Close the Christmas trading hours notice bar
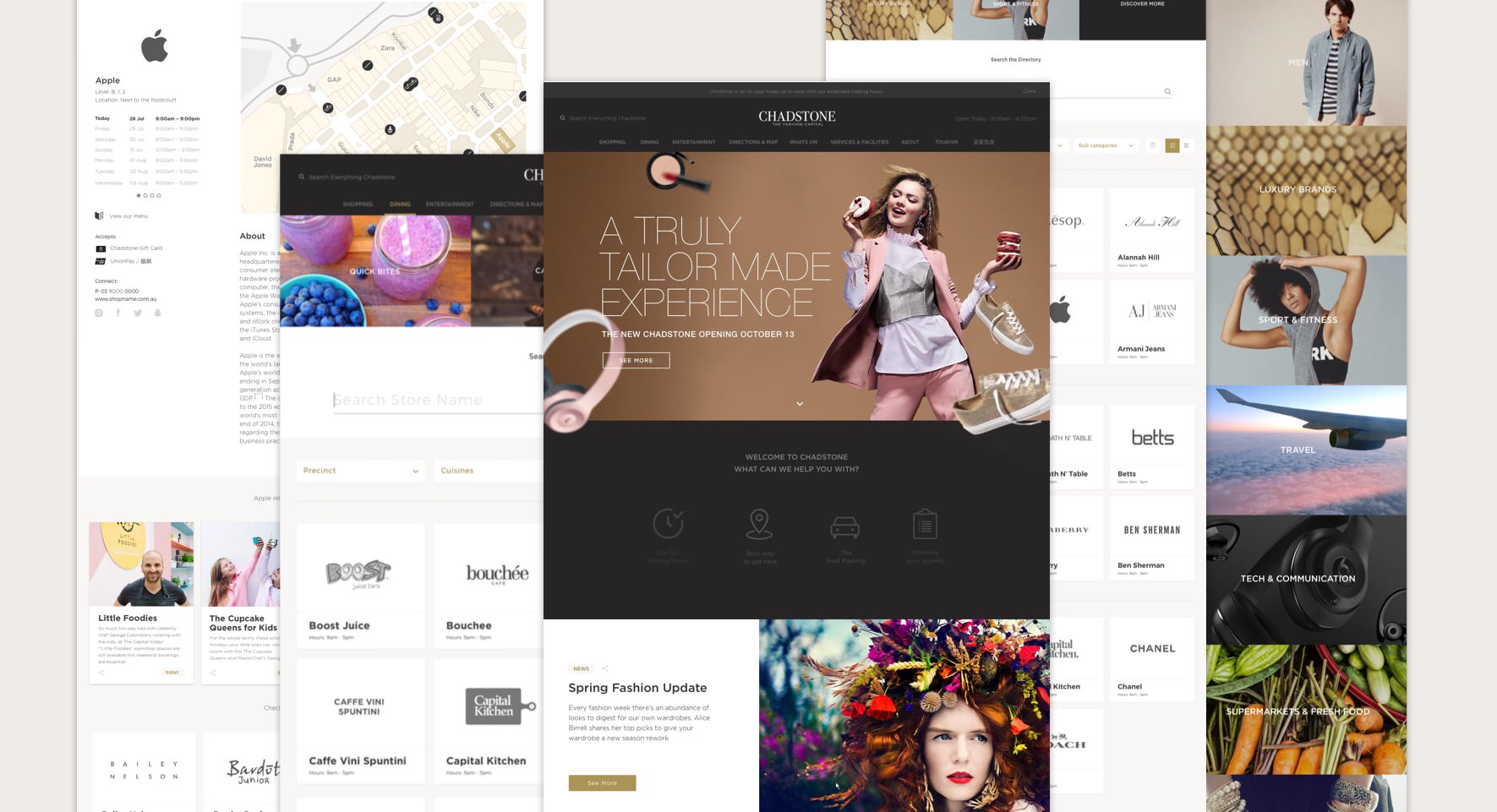This screenshot has height=812, width=1497. (1029, 91)
